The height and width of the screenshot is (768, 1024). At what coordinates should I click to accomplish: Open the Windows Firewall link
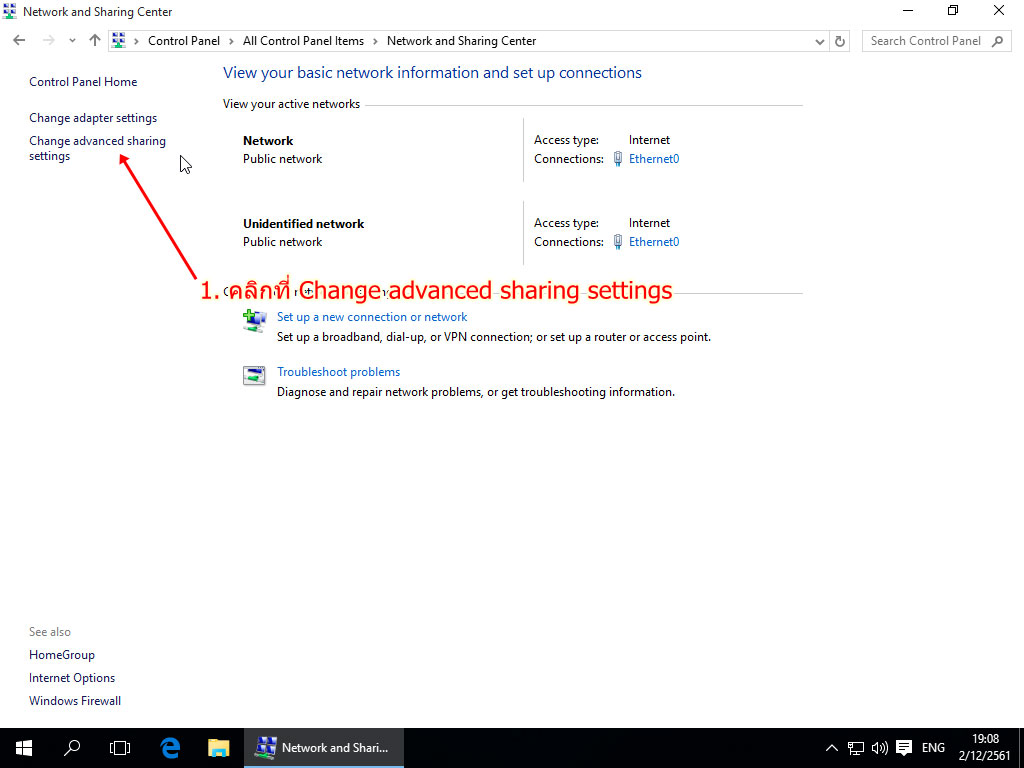click(x=75, y=701)
